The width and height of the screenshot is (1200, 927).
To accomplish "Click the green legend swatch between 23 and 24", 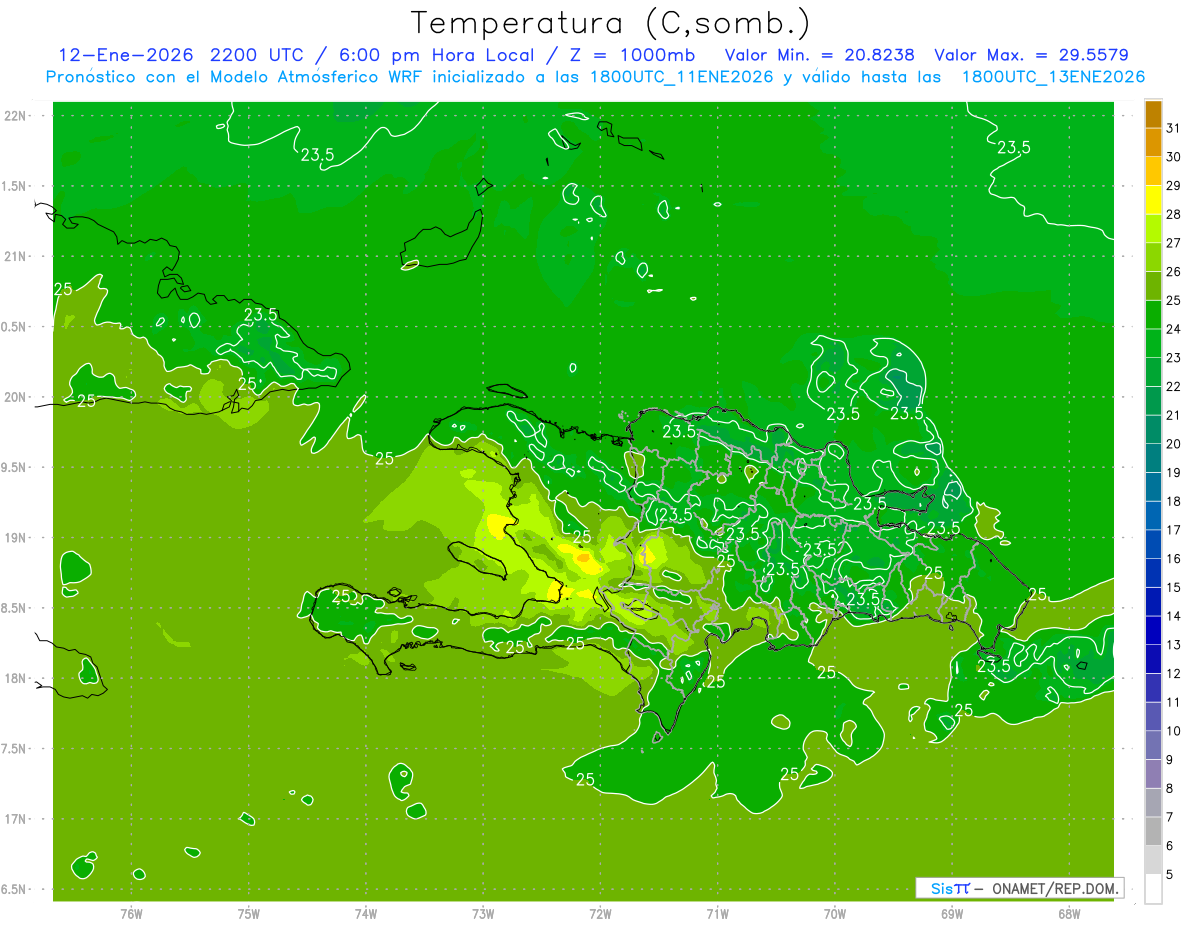I will tap(1153, 343).
